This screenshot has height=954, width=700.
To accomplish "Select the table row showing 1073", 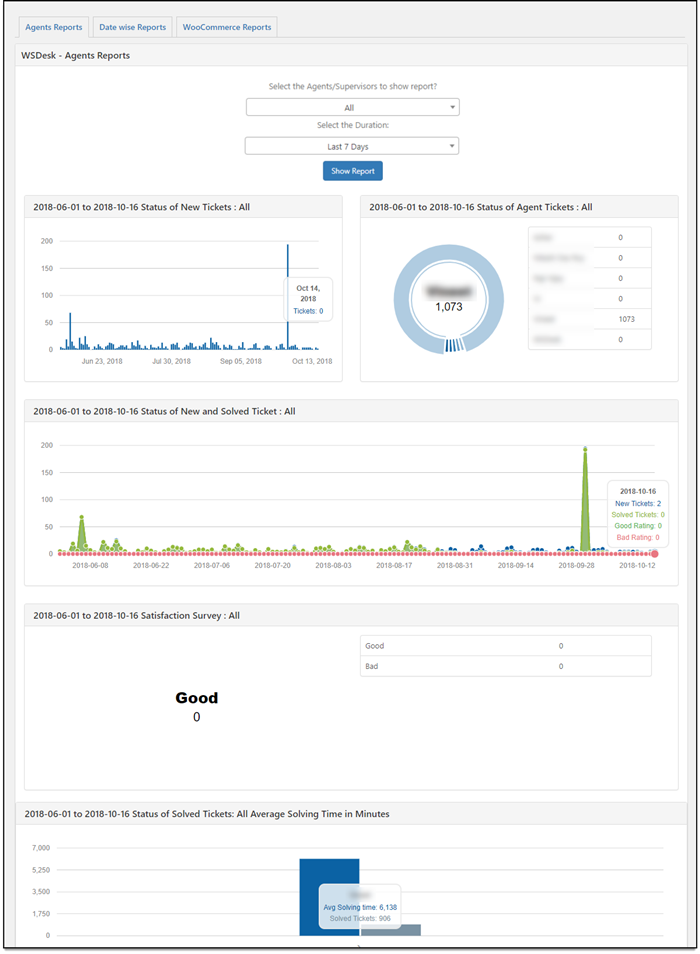I will point(589,319).
